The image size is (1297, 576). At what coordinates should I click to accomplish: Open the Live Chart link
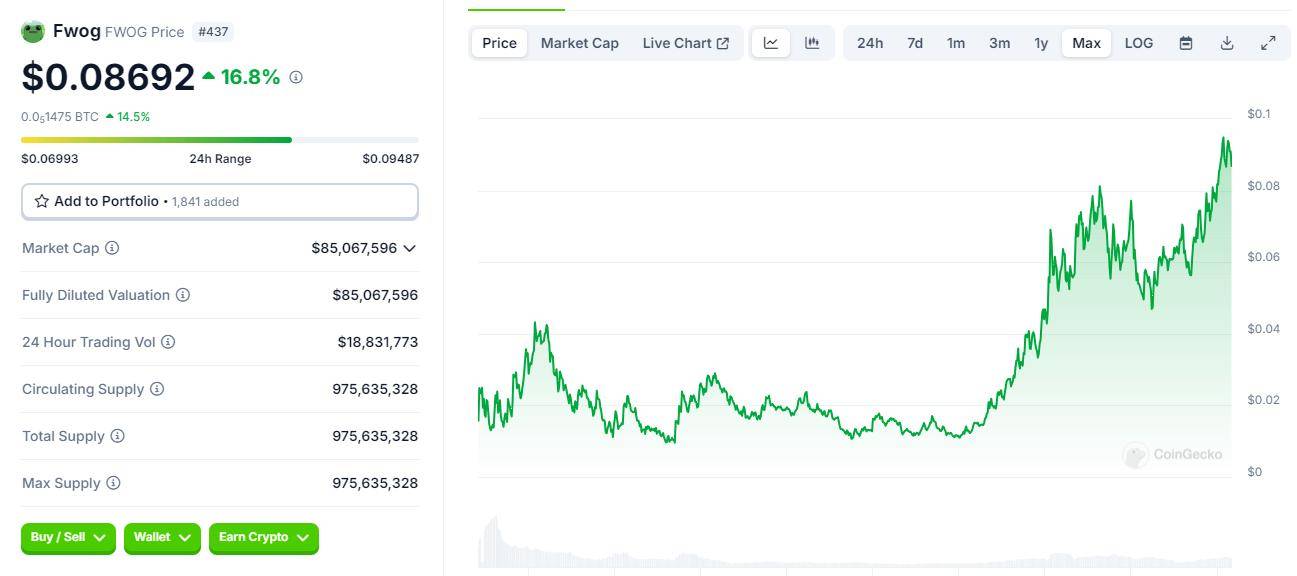click(686, 43)
